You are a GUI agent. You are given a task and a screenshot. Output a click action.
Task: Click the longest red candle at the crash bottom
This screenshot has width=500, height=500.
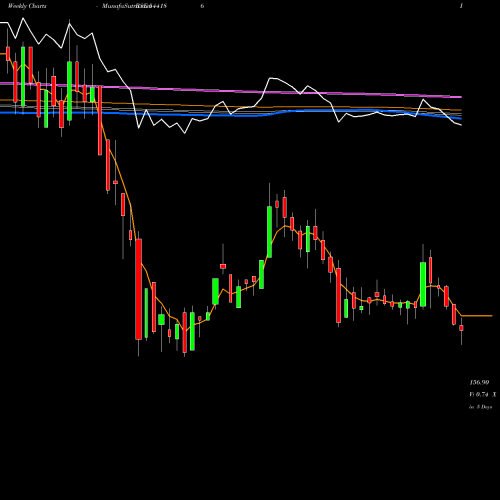click(139, 289)
